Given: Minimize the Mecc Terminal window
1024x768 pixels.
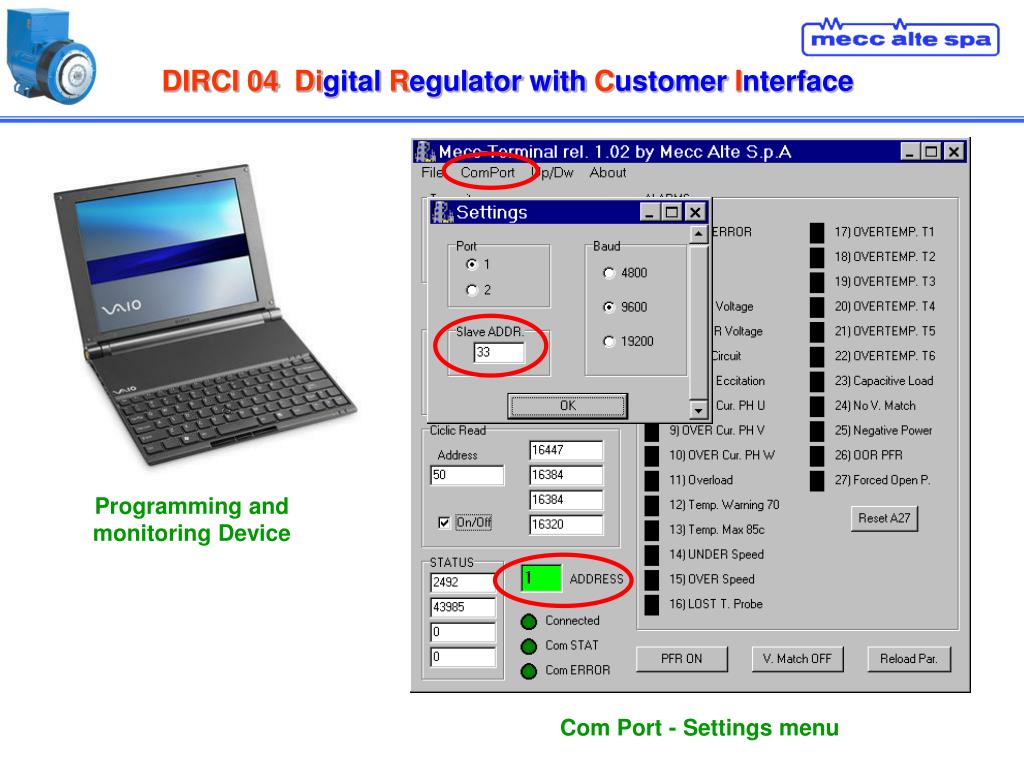Looking at the screenshot, I should pos(910,152).
